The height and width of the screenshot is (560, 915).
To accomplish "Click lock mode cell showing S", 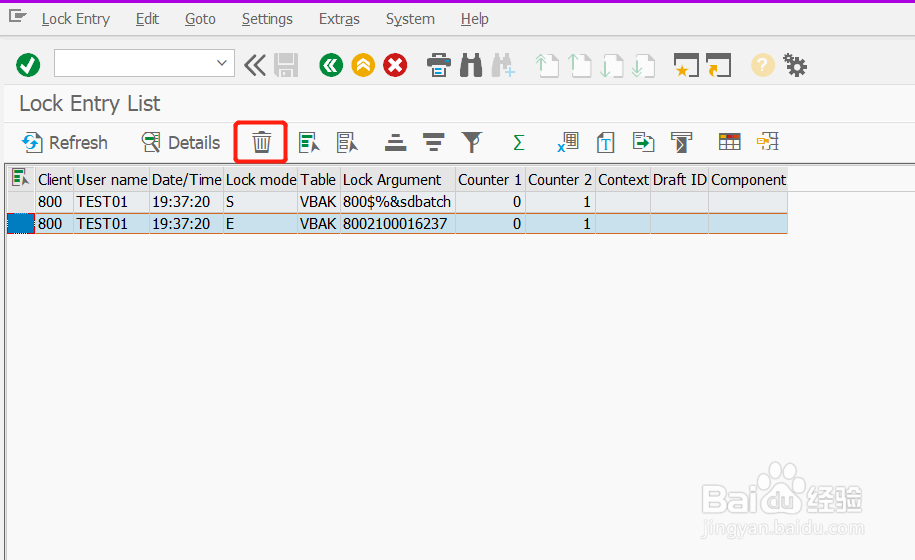I will [x=260, y=202].
